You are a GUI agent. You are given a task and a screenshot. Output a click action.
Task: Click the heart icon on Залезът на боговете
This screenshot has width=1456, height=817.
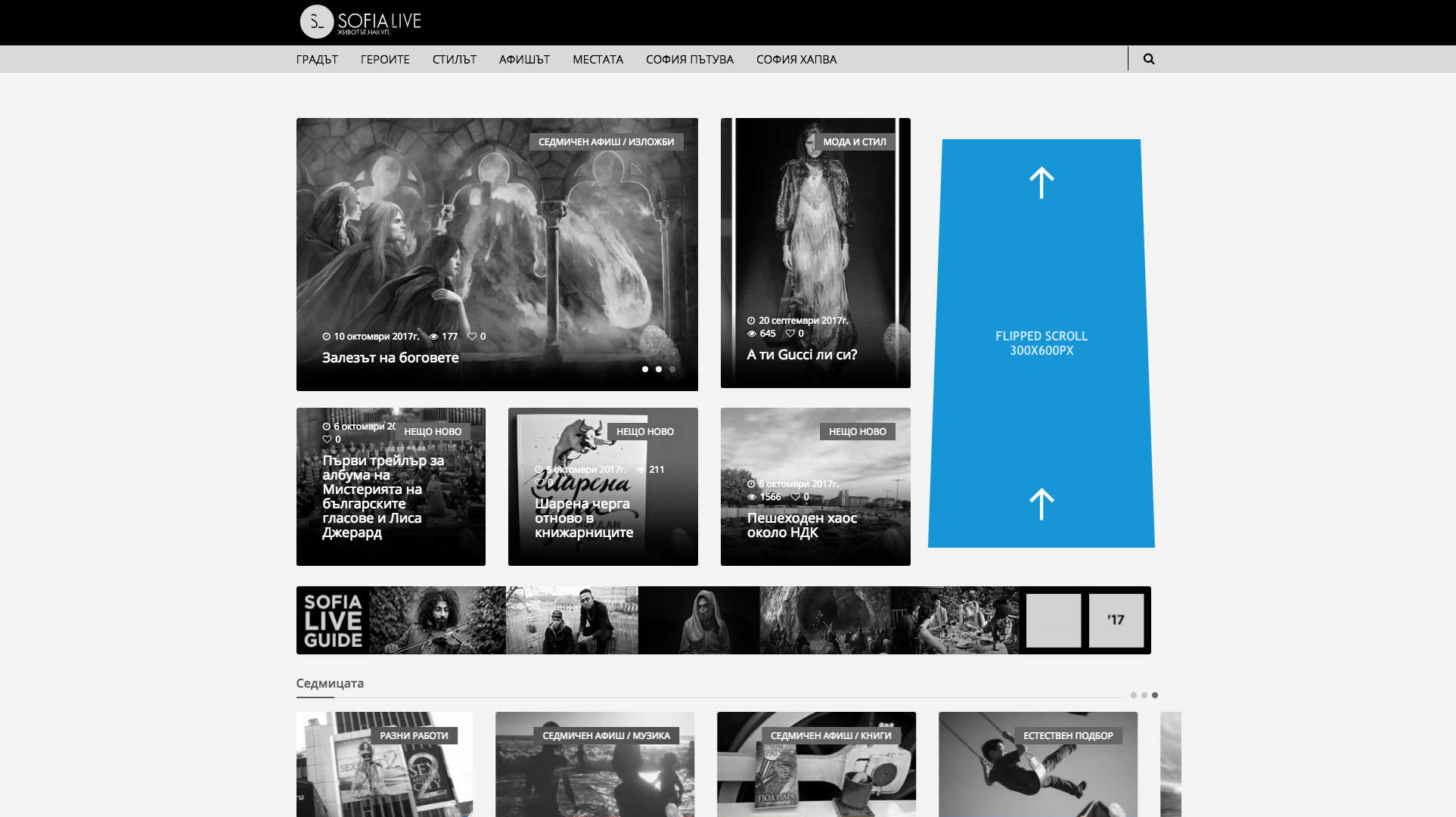pyautogui.click(x=472, y=337)
